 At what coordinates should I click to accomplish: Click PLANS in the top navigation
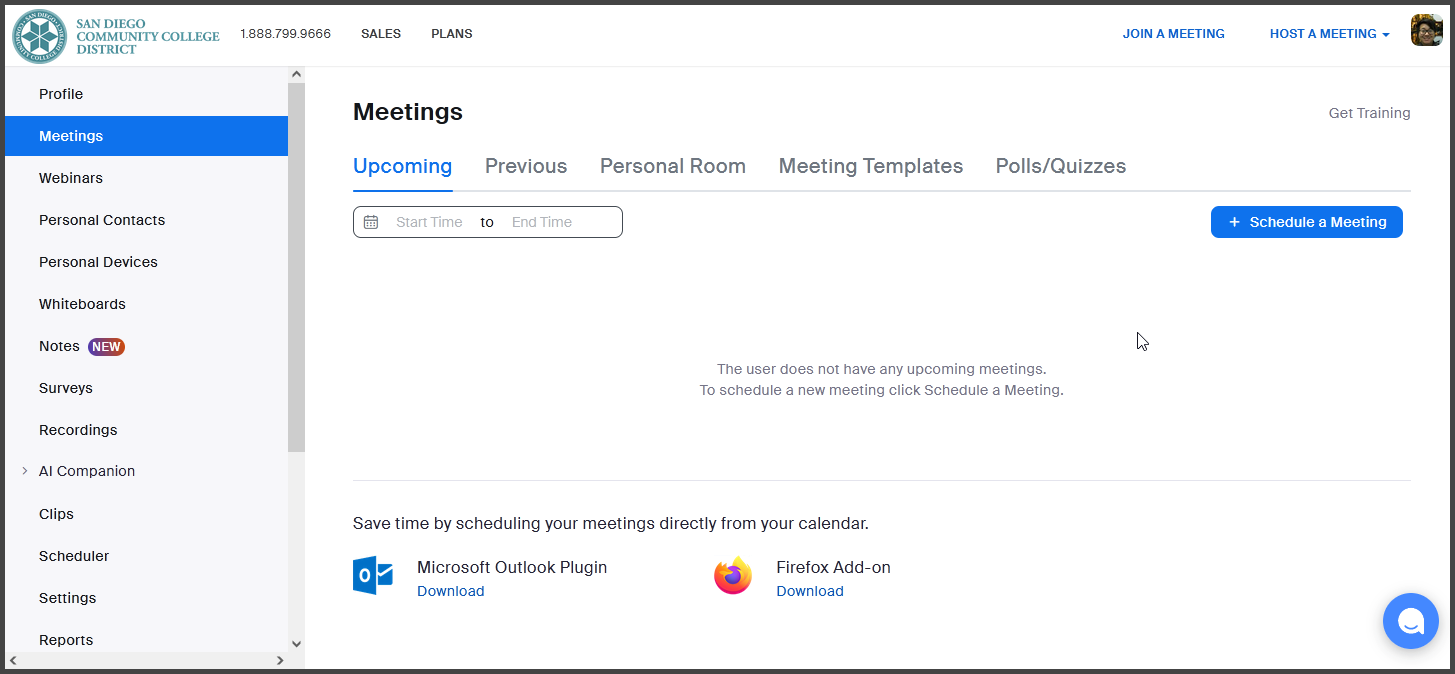click(x=451, y=33)
